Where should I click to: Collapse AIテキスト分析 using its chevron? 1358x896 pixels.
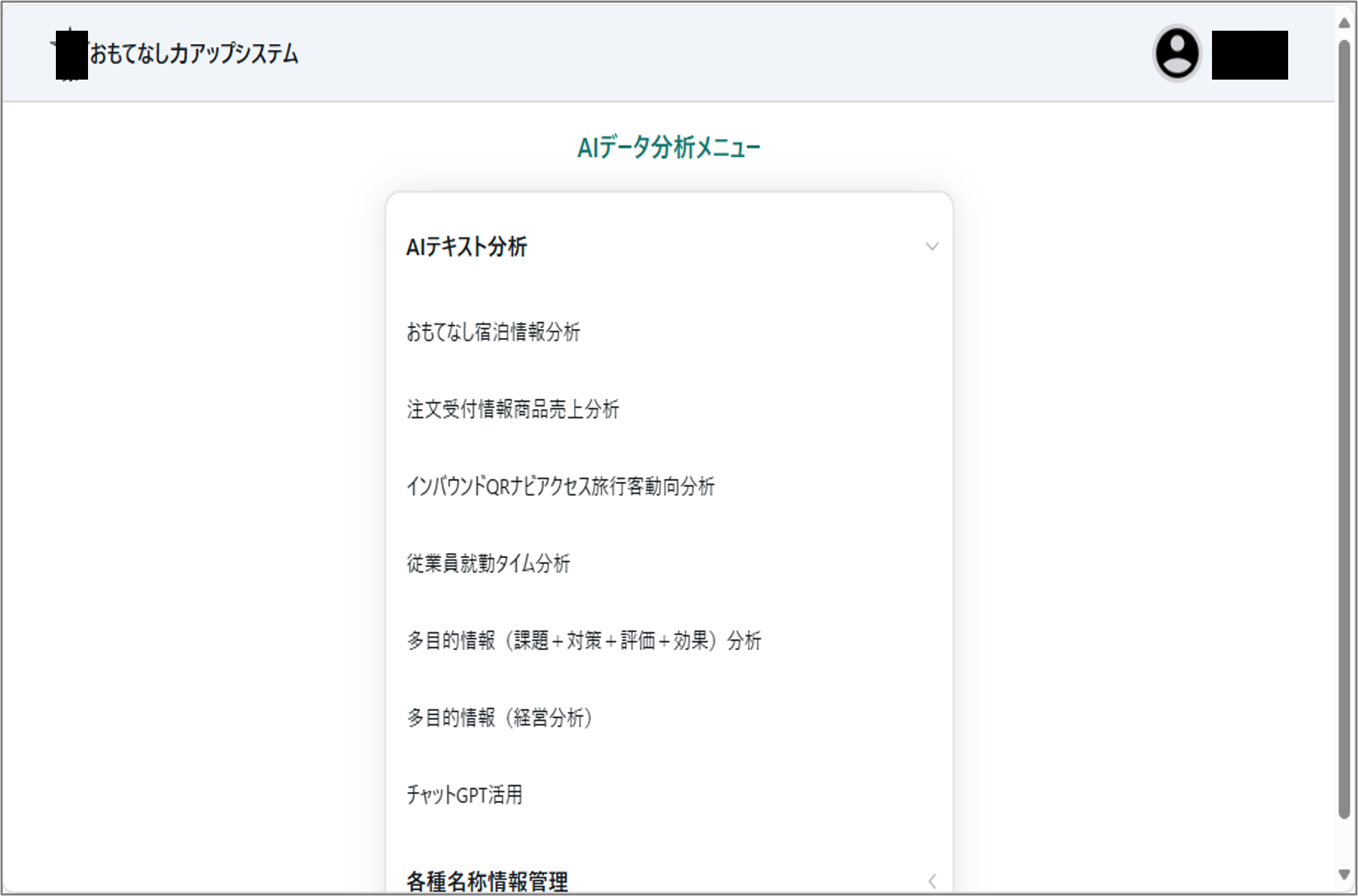(931, 247)
